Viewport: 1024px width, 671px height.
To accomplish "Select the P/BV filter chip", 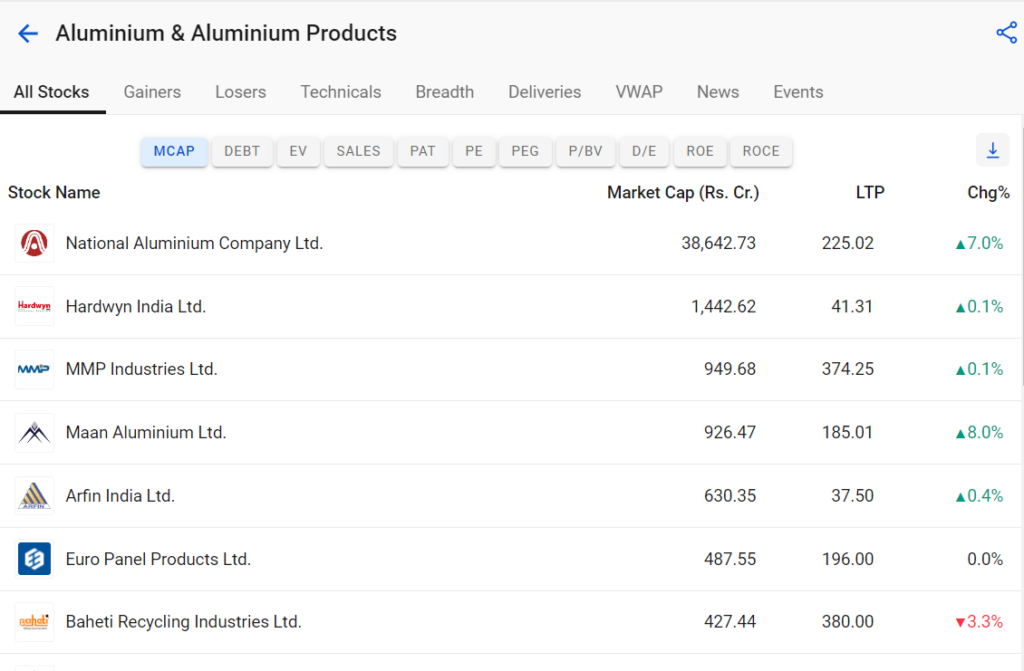I will (x=586, y=152).
